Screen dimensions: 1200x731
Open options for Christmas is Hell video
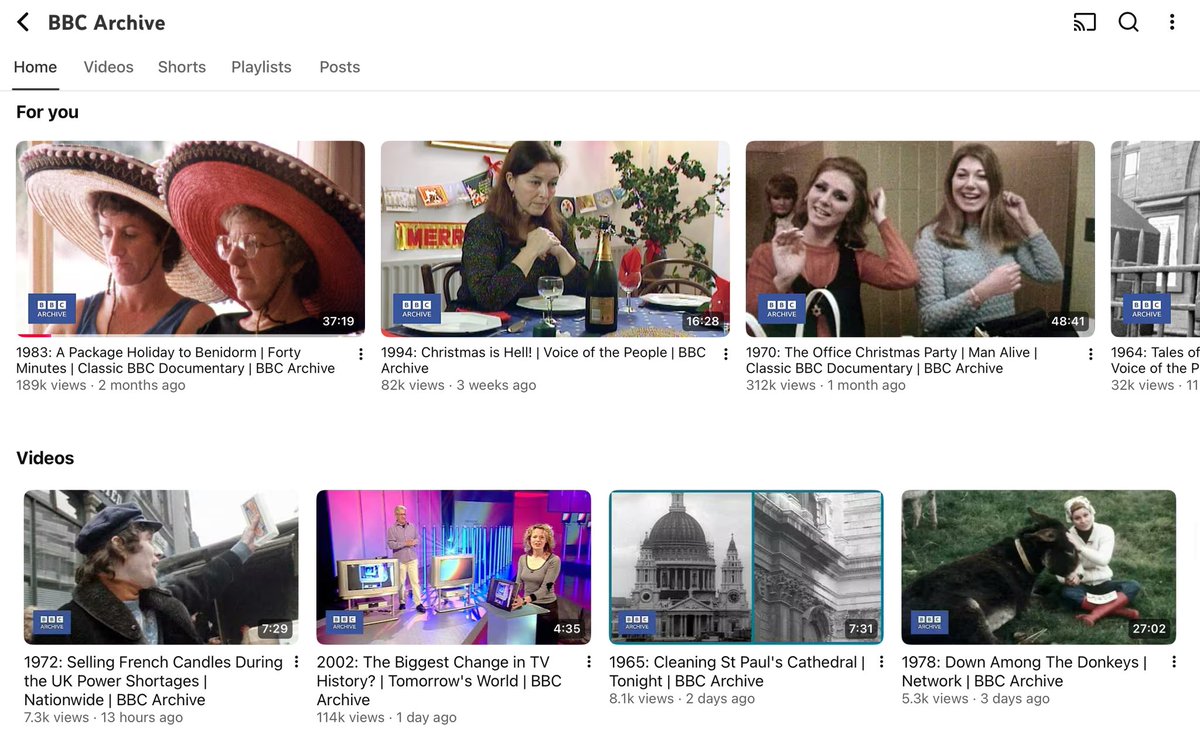726,354
